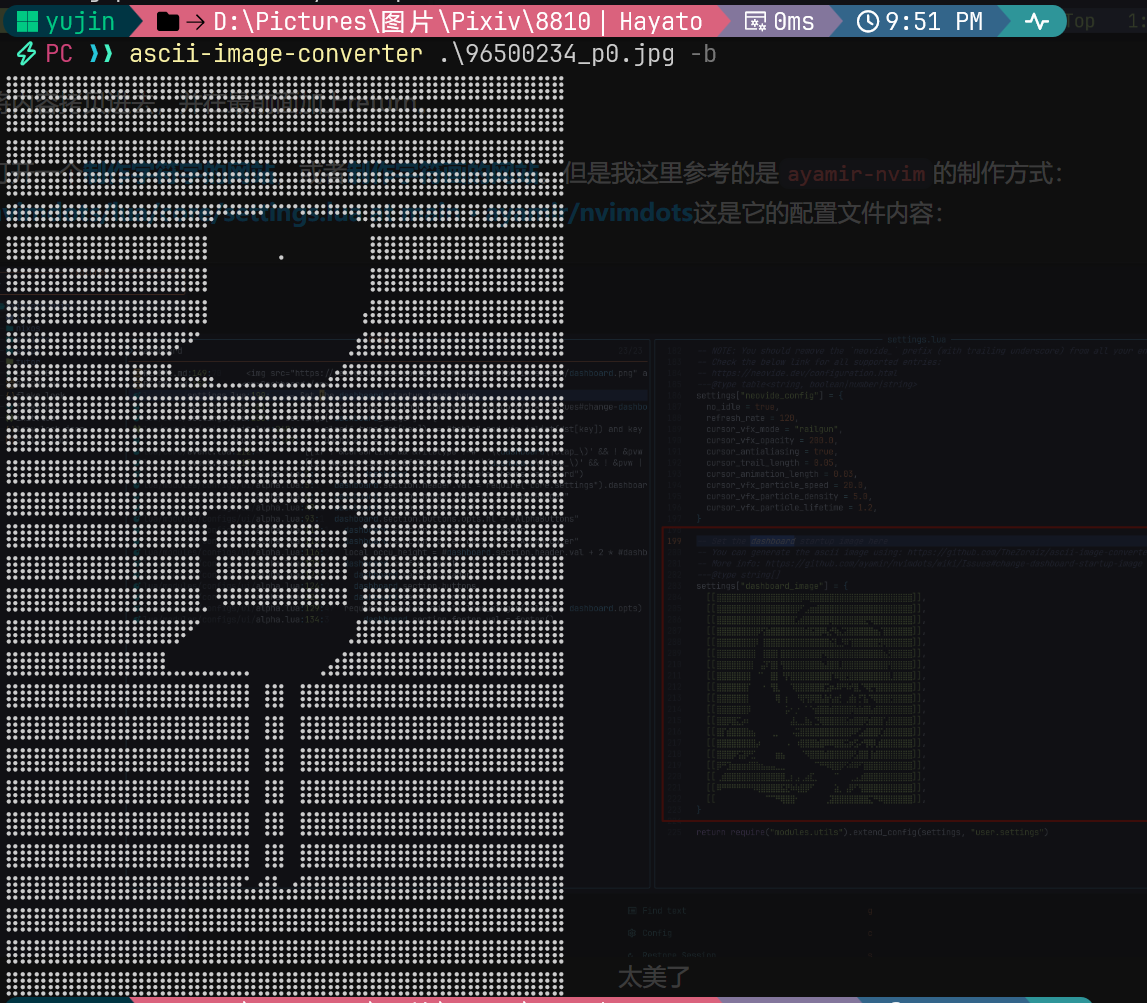This screenshot has height=1003, width=1147.
Task: Click the Hayato text in prompt
Action: [x=661, y=22]
